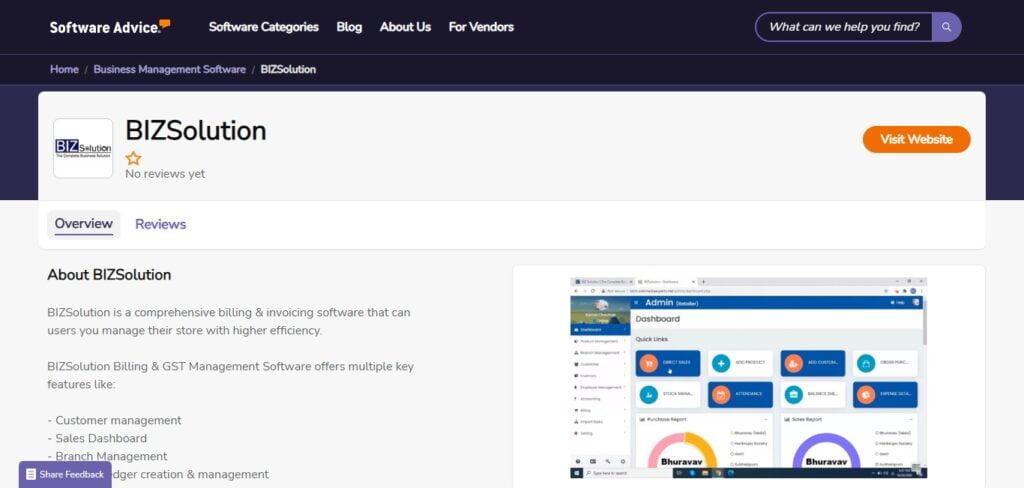
Task: Click the magnifier search button
Action: [946, 27]
